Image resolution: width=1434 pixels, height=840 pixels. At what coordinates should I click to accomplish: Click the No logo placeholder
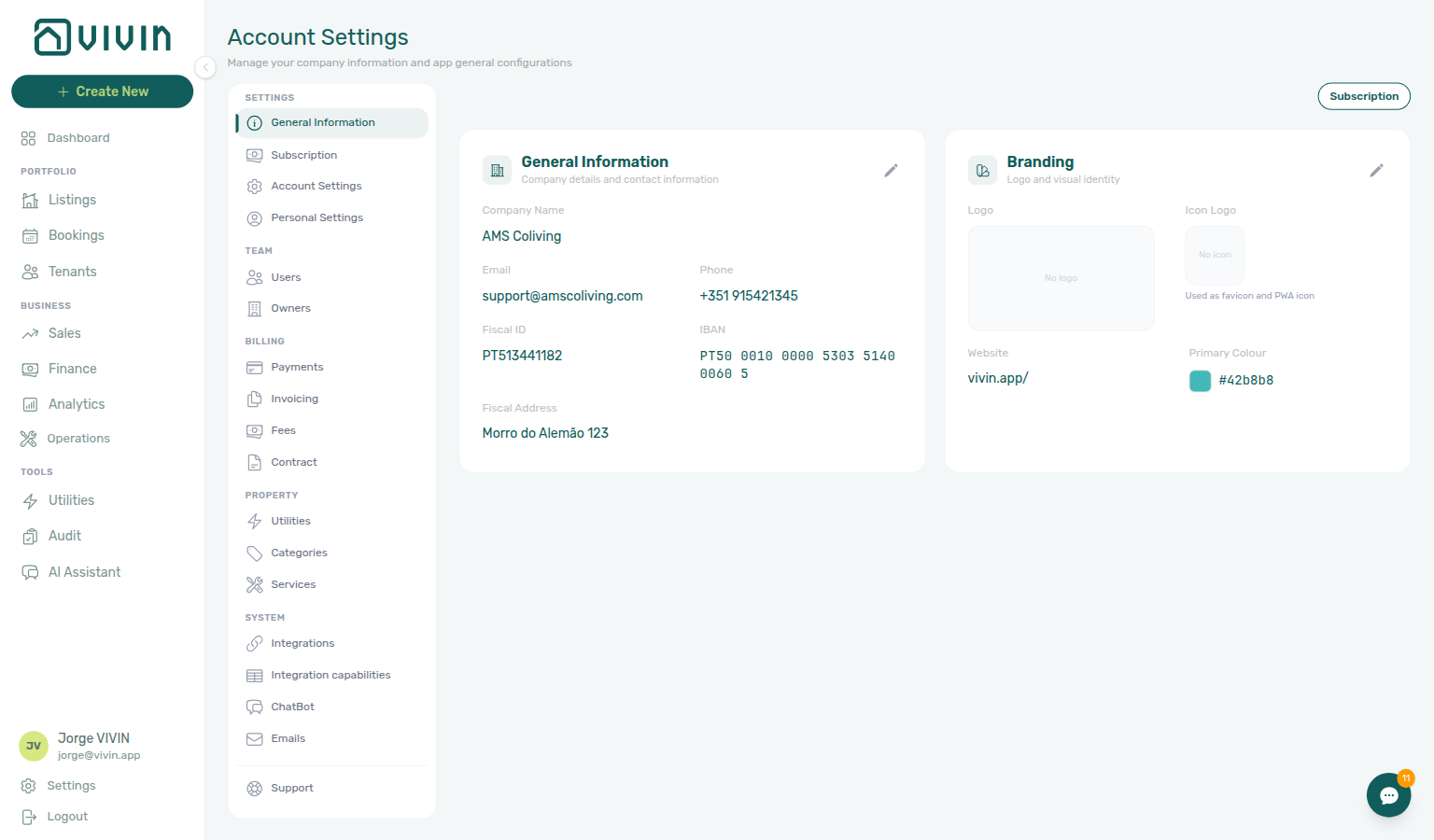coord(1061,278)
